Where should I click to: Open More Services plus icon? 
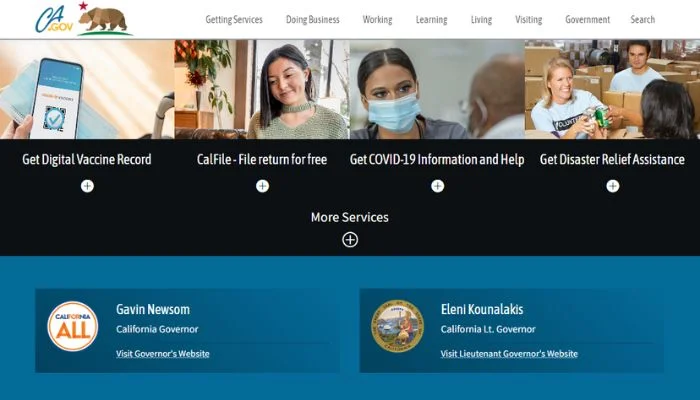[350, 240]
